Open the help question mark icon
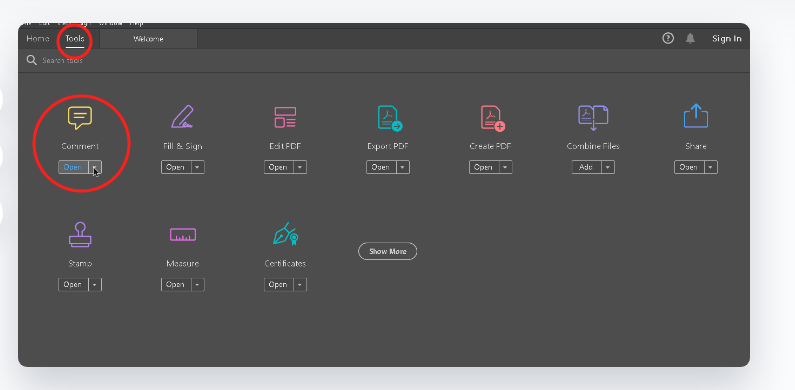This screenshot has width=795, height=390. click(x=668, y=39)
